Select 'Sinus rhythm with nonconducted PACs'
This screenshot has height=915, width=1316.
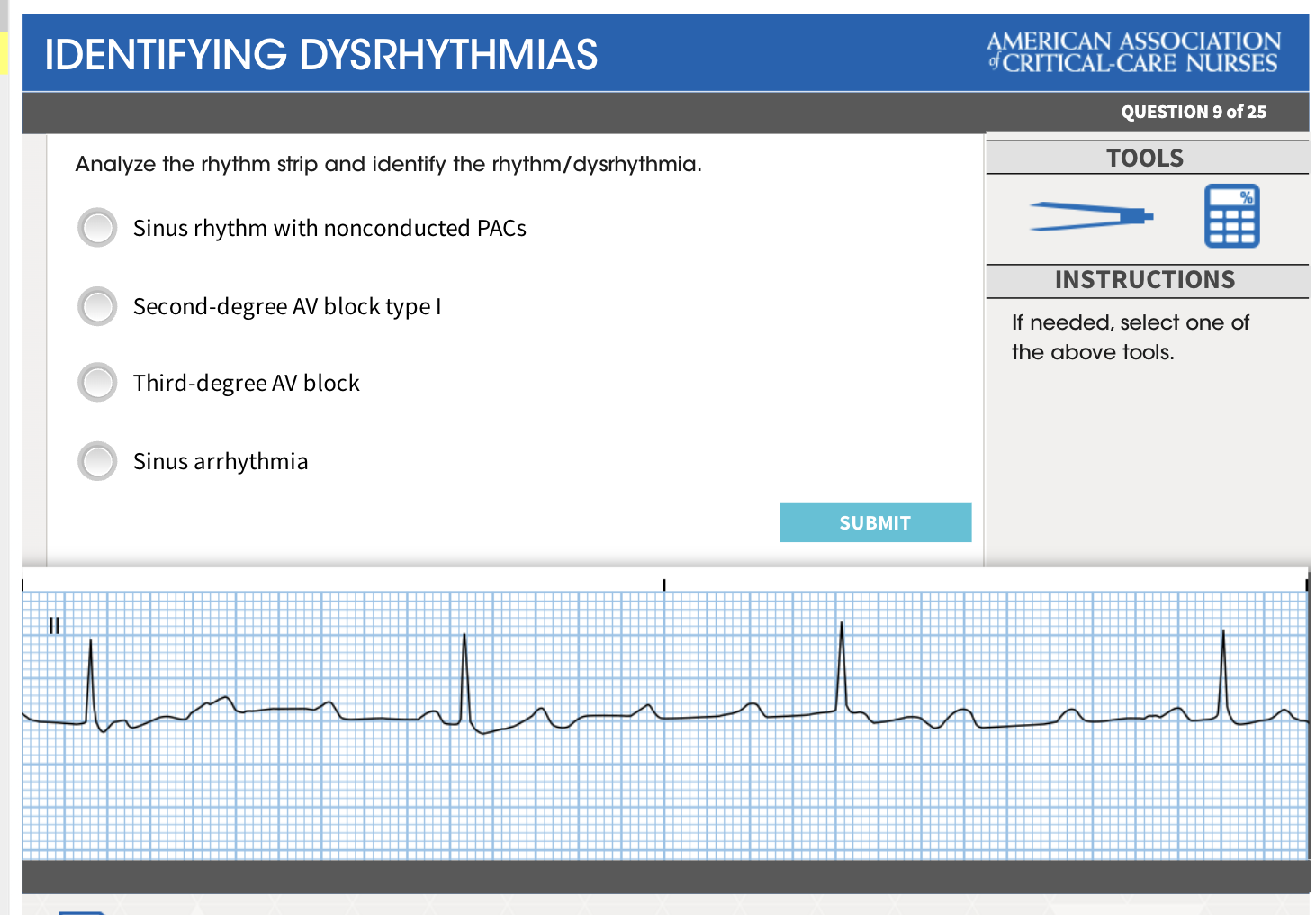click(96, 228)
